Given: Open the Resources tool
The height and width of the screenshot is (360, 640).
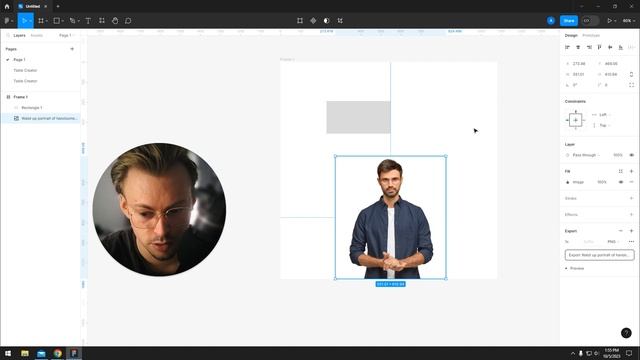Looking at the screenshot, I should [102, 20].
